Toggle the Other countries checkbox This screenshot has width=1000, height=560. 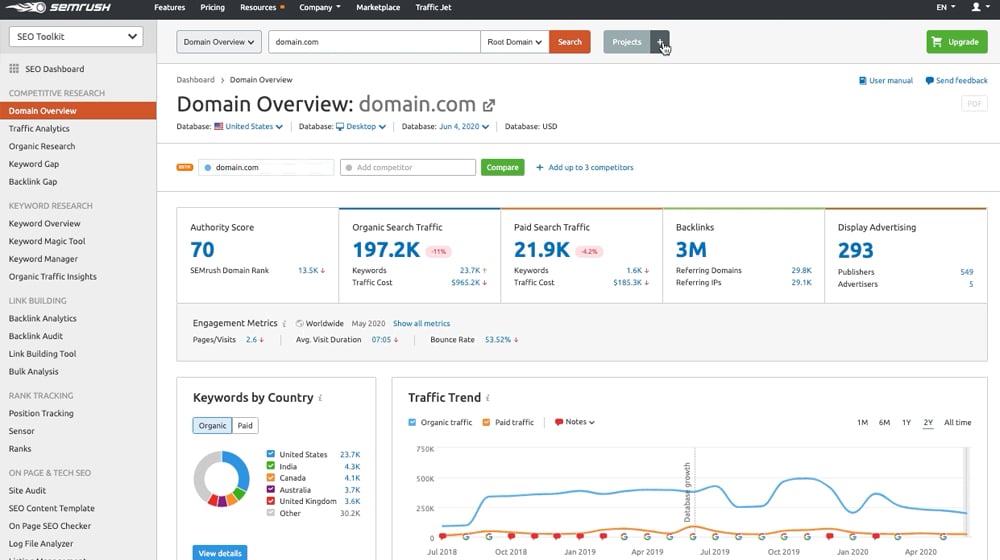270,512
